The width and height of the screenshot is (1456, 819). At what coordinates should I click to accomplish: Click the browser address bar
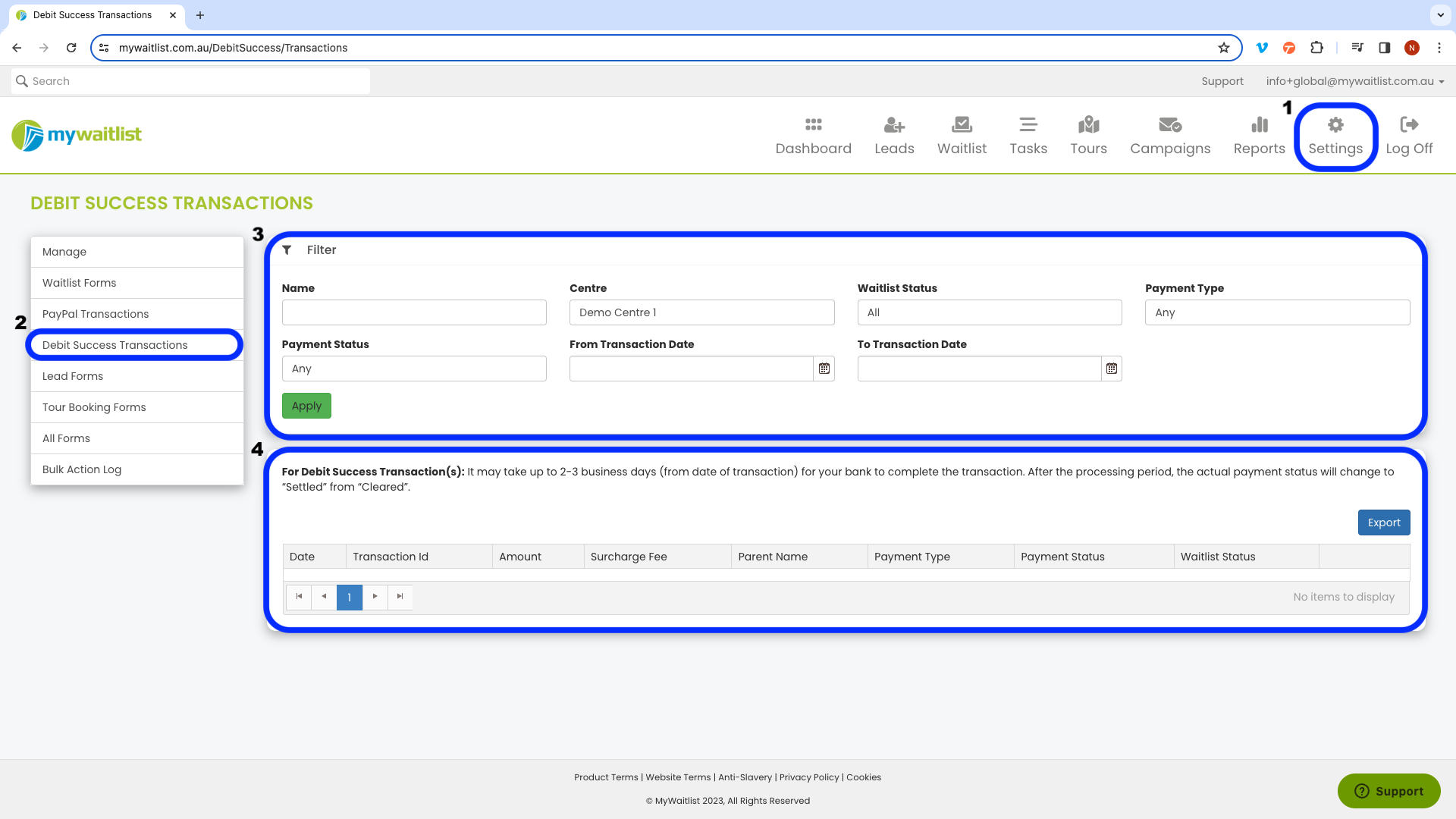(x=666, y=48)
